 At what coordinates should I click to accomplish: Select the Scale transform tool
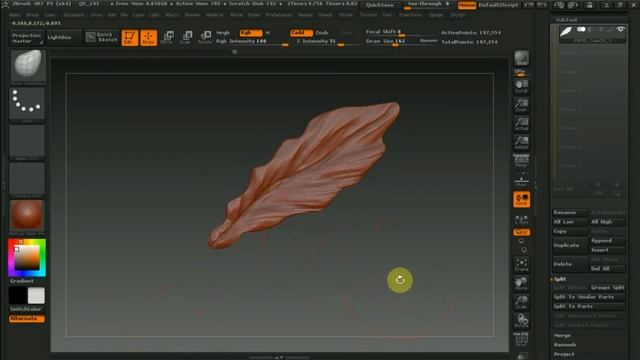[x=186, y=38]
